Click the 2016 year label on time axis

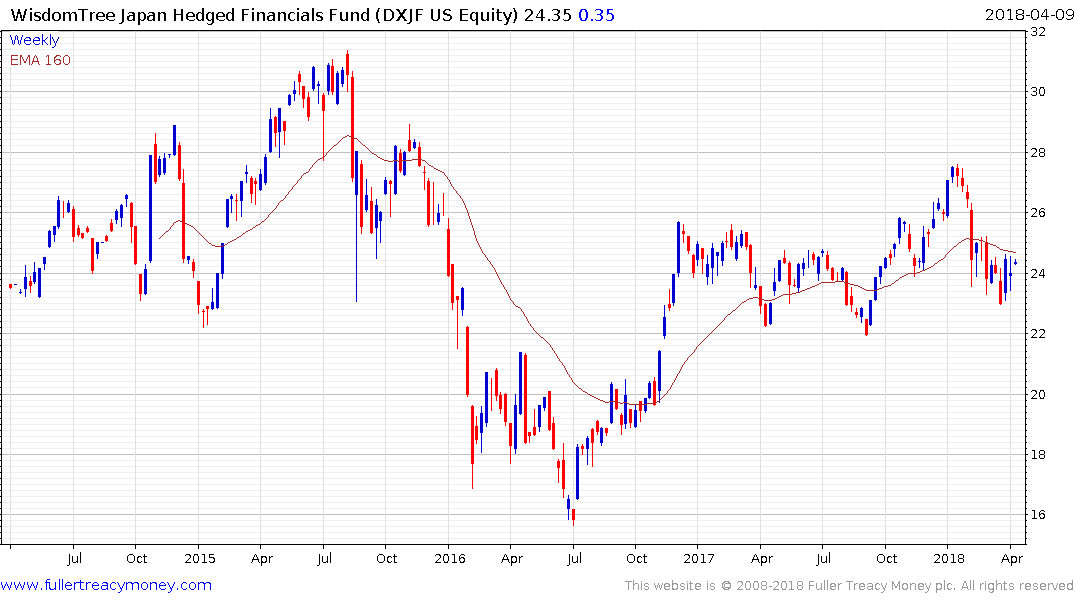450,558
